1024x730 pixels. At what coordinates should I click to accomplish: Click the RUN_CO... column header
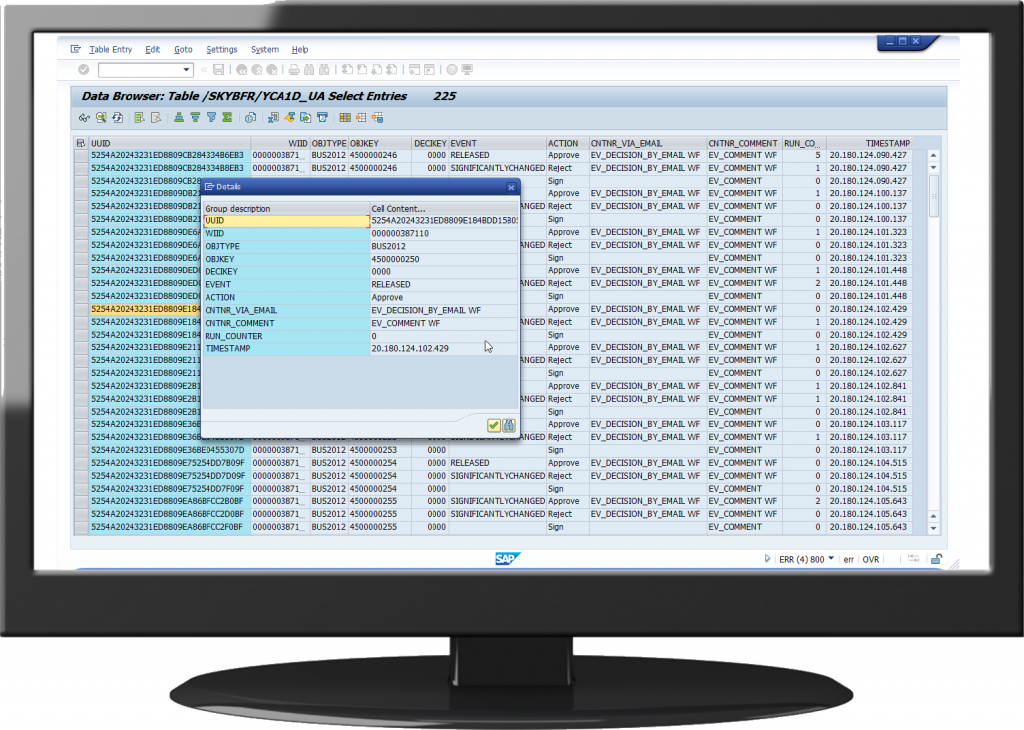click(804, 143)
